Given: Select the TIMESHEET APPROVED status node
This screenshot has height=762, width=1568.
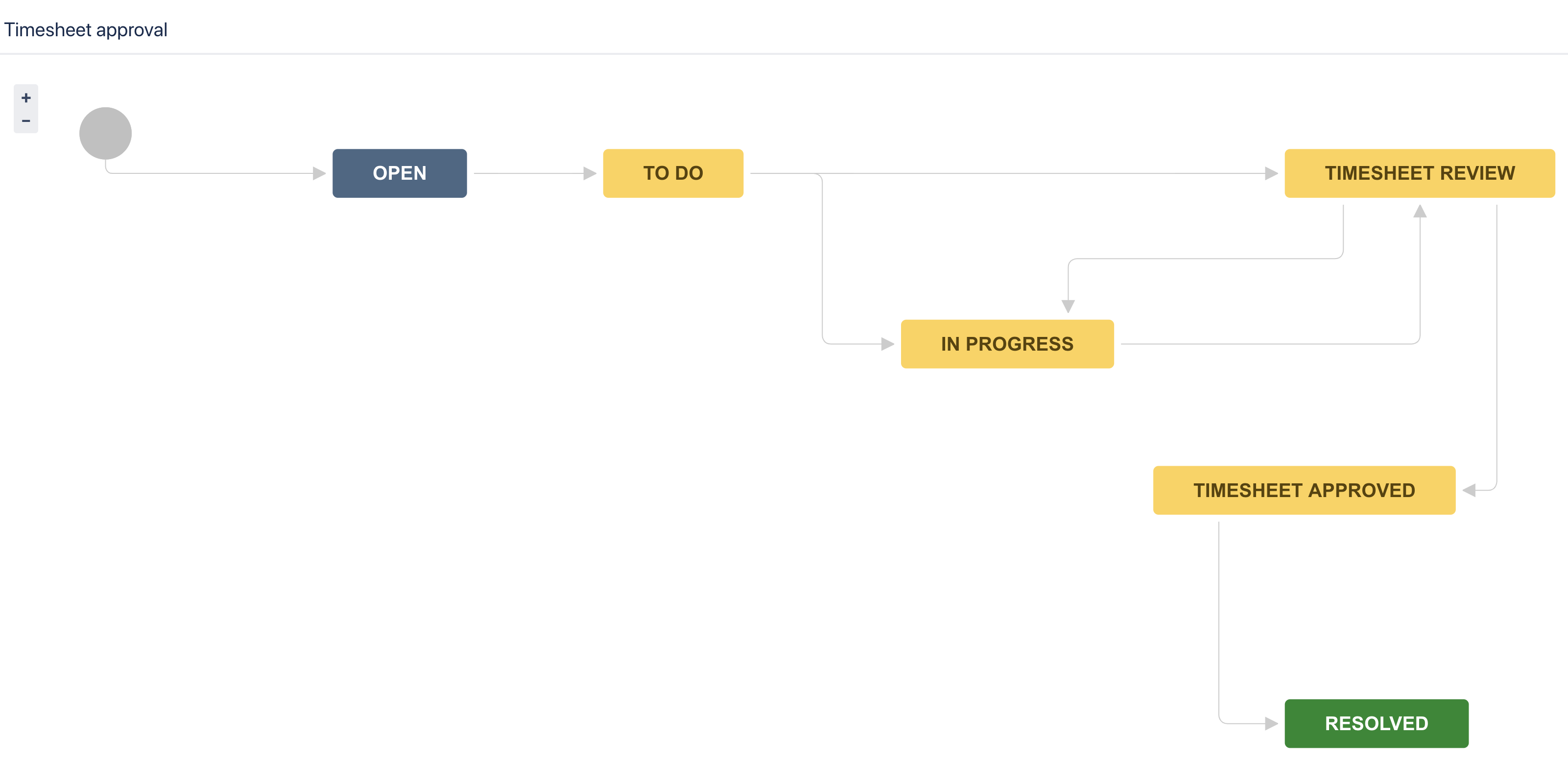Looking at the screenshot, I should pyautogui.click(x=1304, y=491).
